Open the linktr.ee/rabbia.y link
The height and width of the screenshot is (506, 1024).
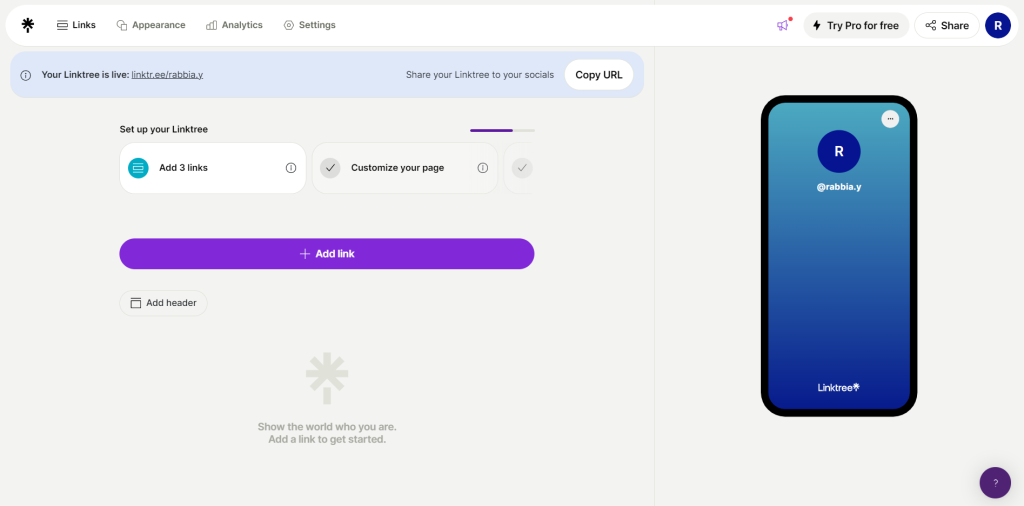tap(167, 74)
